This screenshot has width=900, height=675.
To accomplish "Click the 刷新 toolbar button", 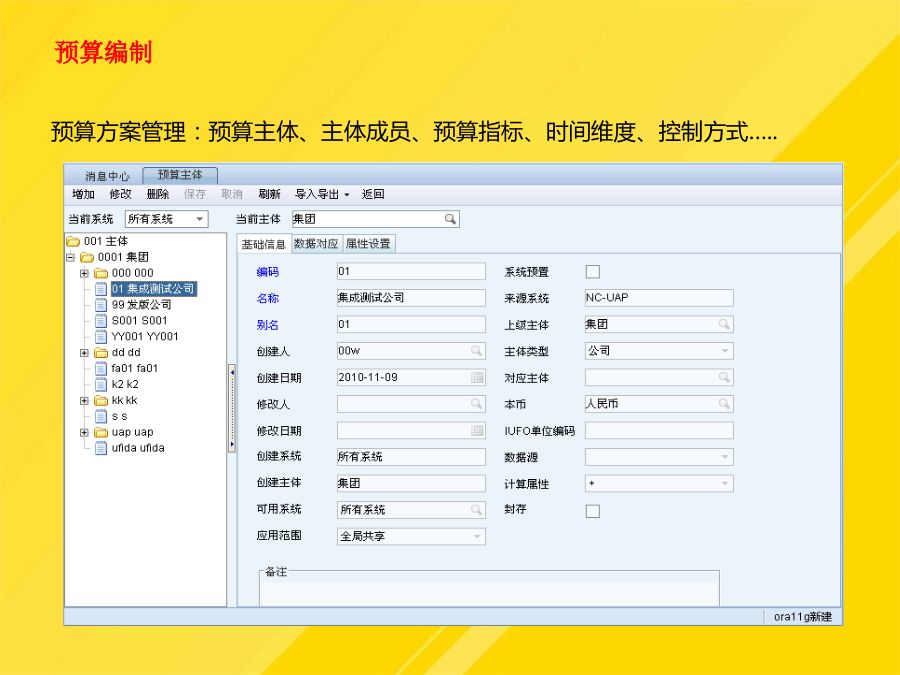I will tap(269, 194).
